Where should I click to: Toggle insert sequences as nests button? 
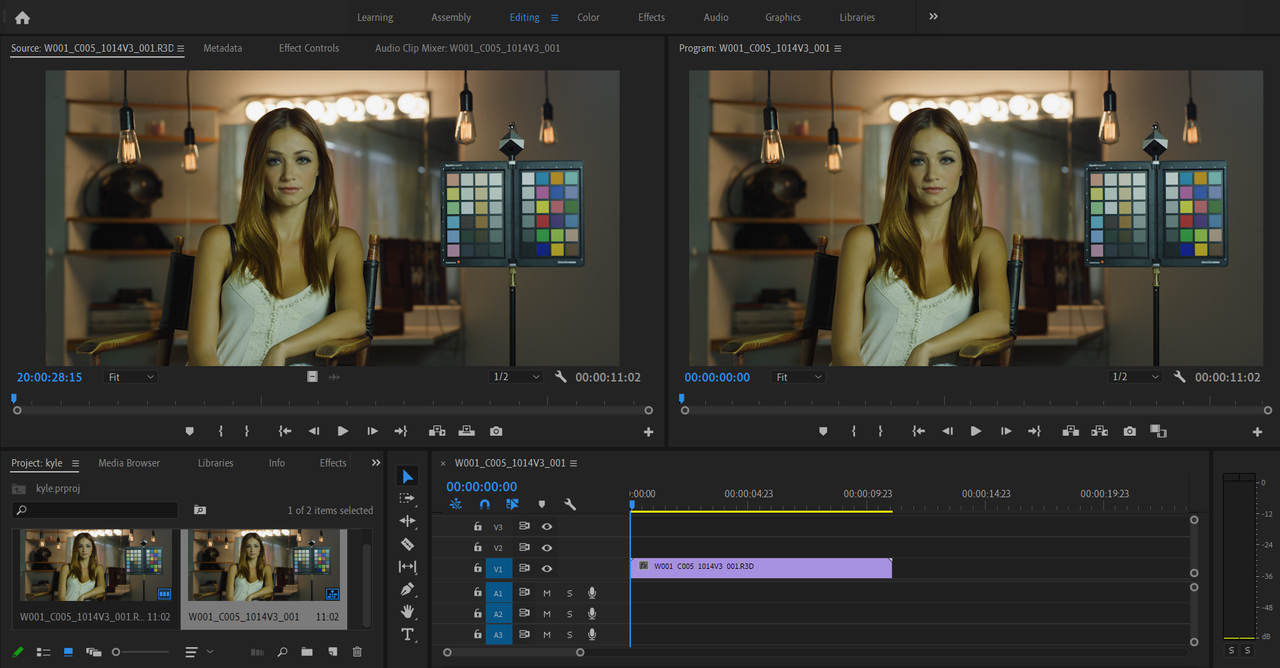click(x=456, y=505)
